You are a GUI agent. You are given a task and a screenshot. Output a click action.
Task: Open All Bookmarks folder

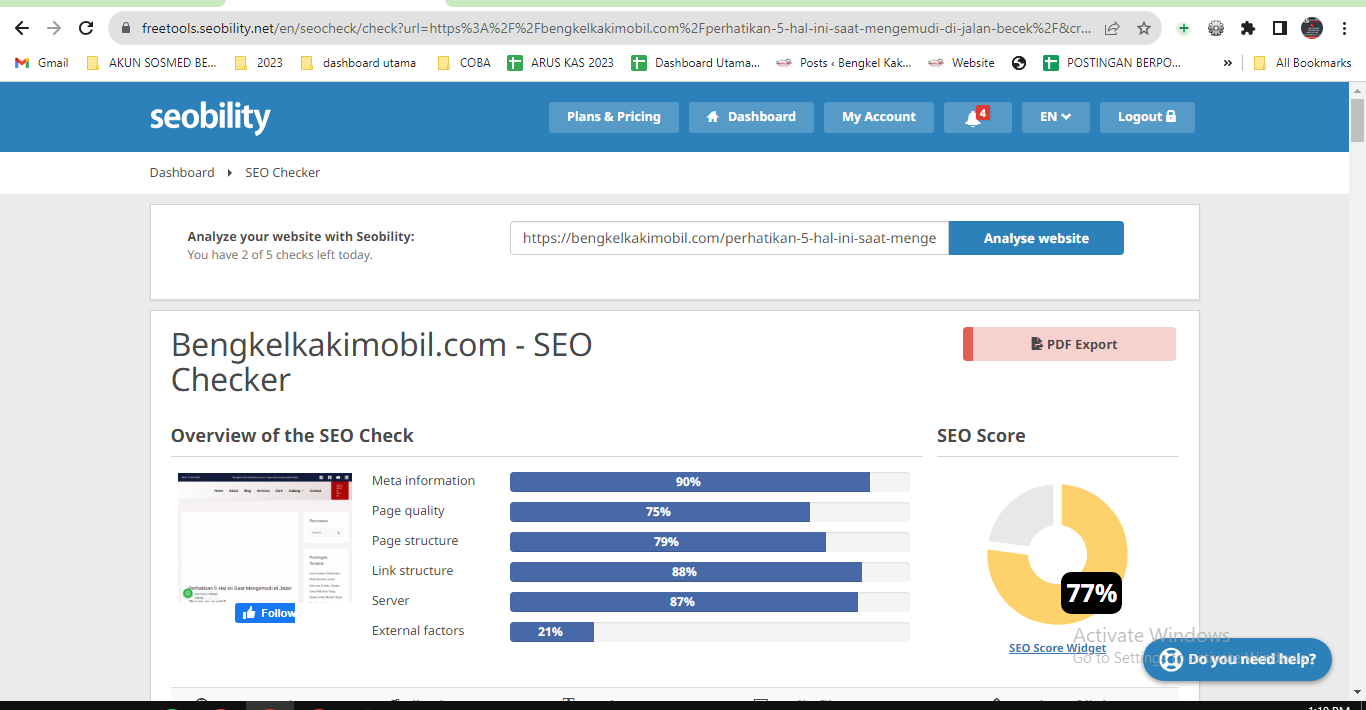tap(1302, 62)
